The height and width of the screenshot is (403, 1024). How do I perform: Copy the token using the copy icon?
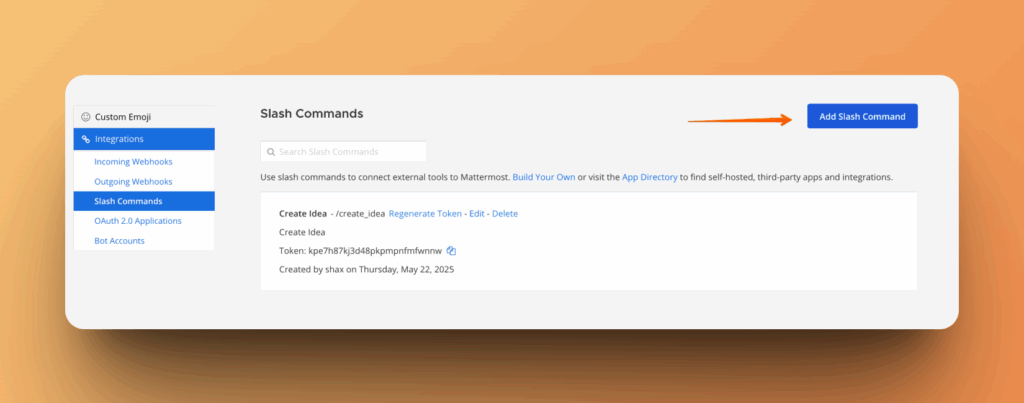pos(451,250)
